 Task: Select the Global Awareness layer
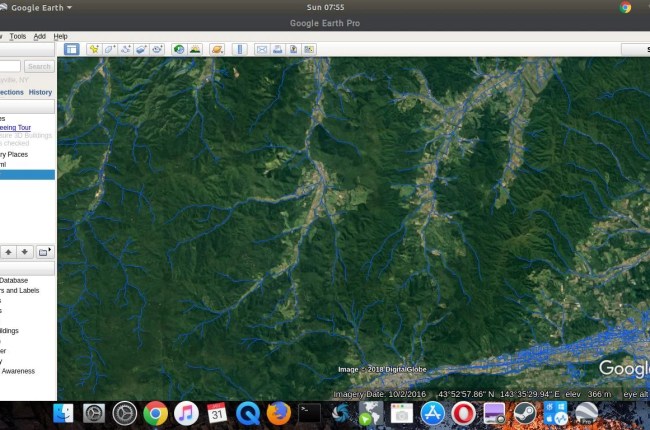pyautogui.click(x=18, y=371)
